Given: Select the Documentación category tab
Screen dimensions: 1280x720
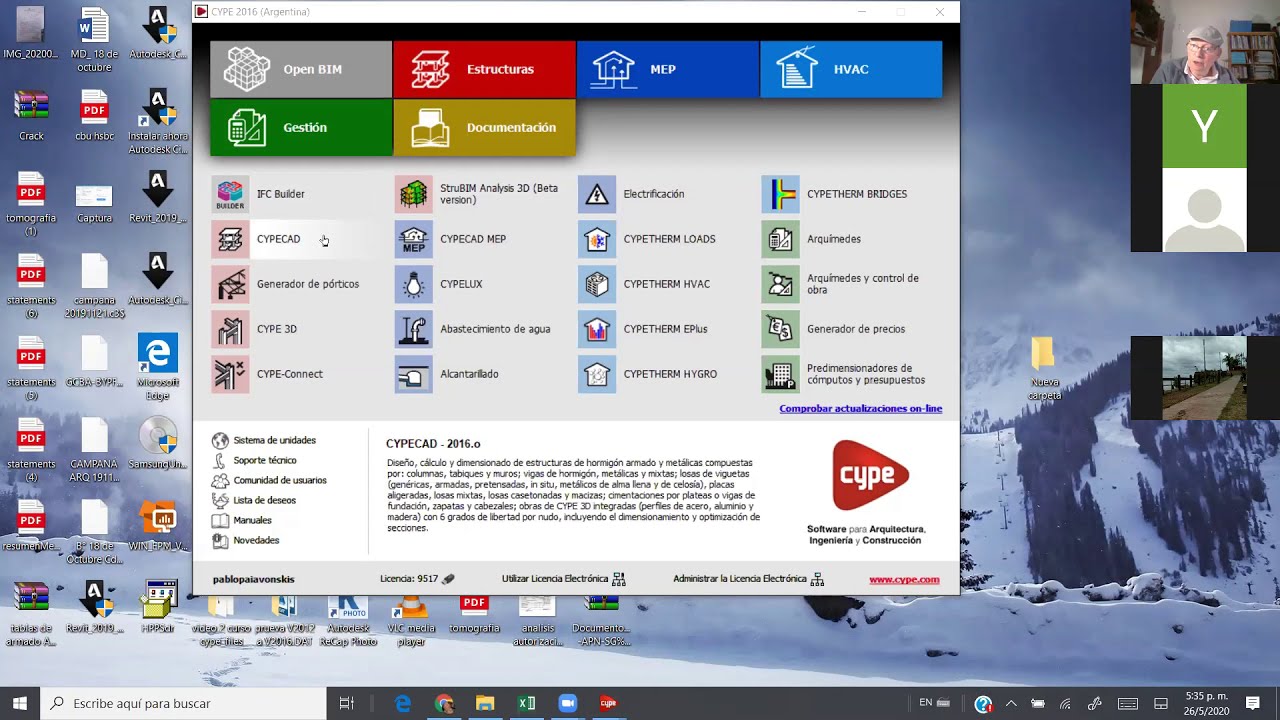Looking at the screenshot, I should (484, 127).
